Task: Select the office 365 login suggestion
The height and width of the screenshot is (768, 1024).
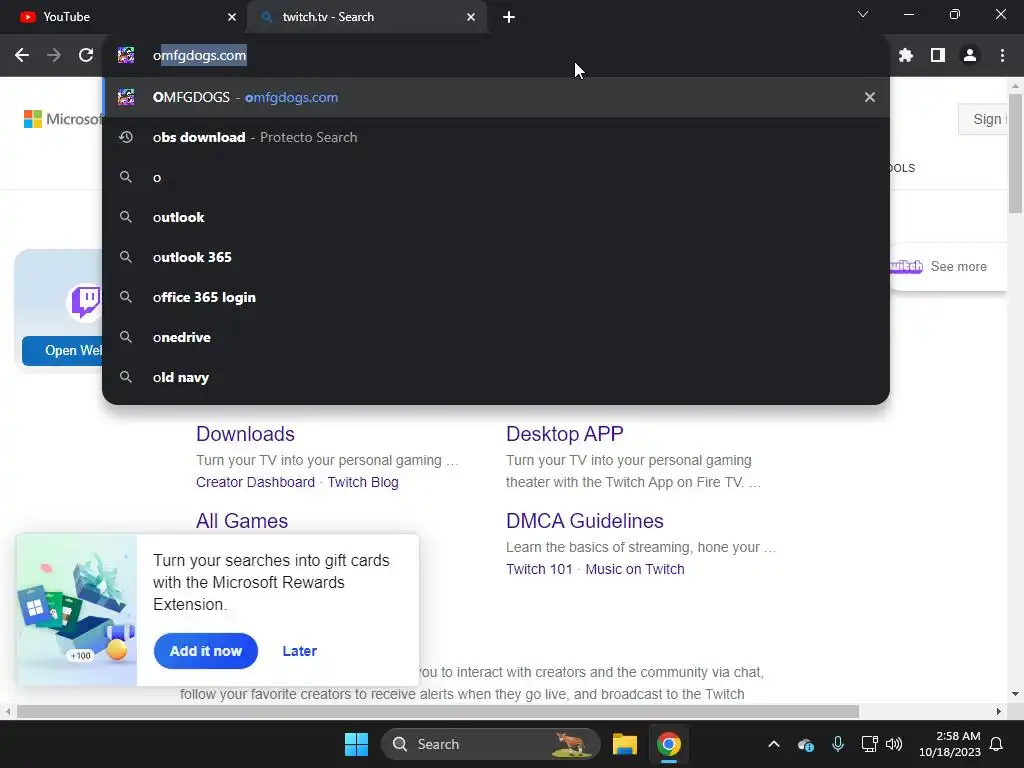Action: pos(496,297)
